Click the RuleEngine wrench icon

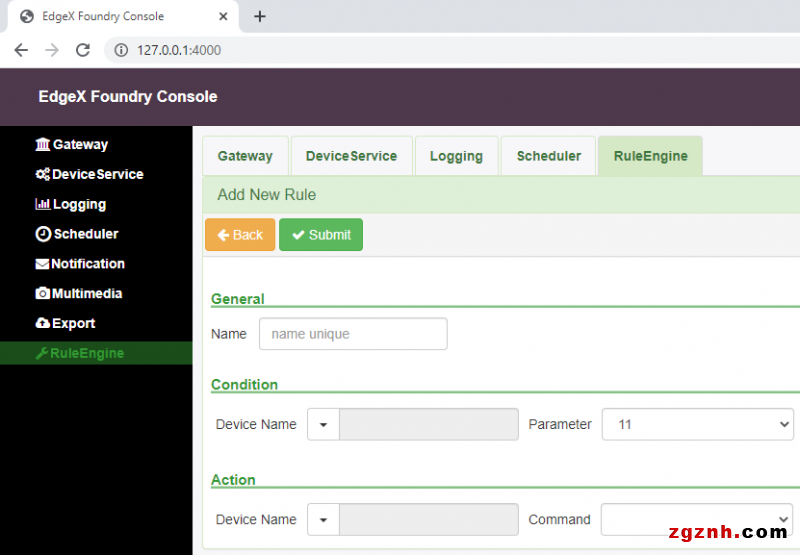click(41, 353)
